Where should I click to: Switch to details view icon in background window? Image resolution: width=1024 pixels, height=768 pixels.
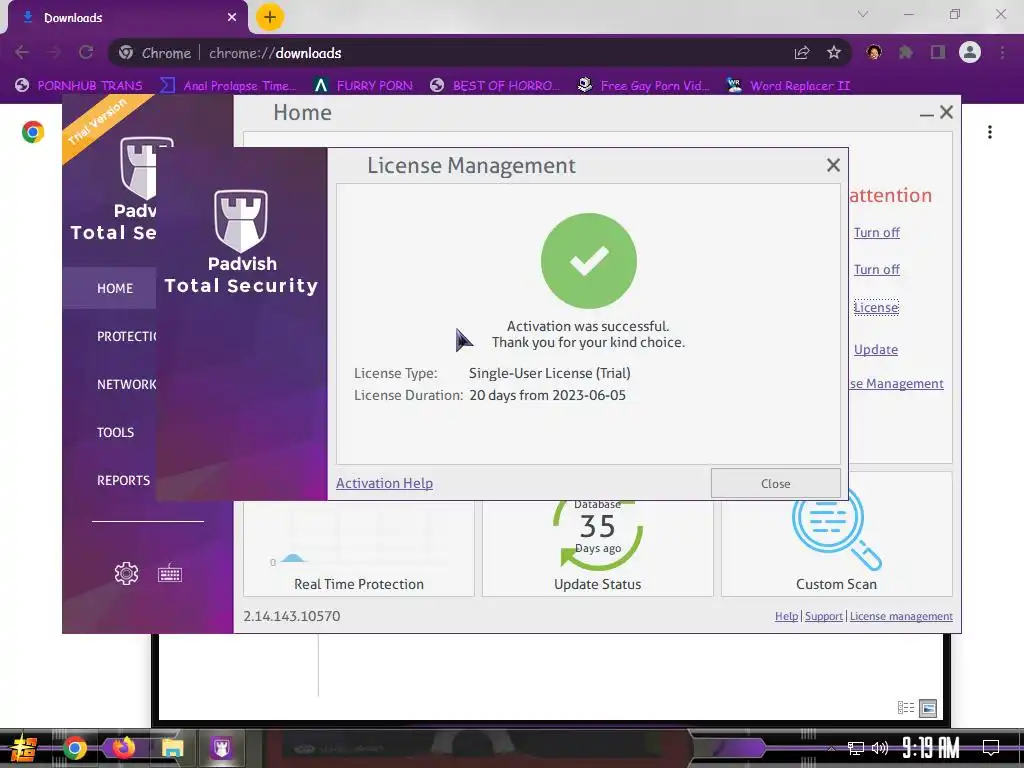pyautogui.click(x=906, y=707)
